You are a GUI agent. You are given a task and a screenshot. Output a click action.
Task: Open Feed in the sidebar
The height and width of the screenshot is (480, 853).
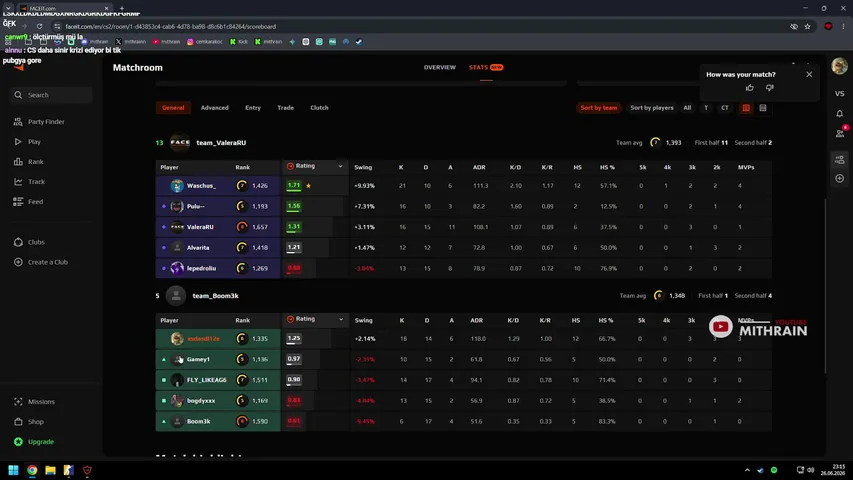point(28,201)
